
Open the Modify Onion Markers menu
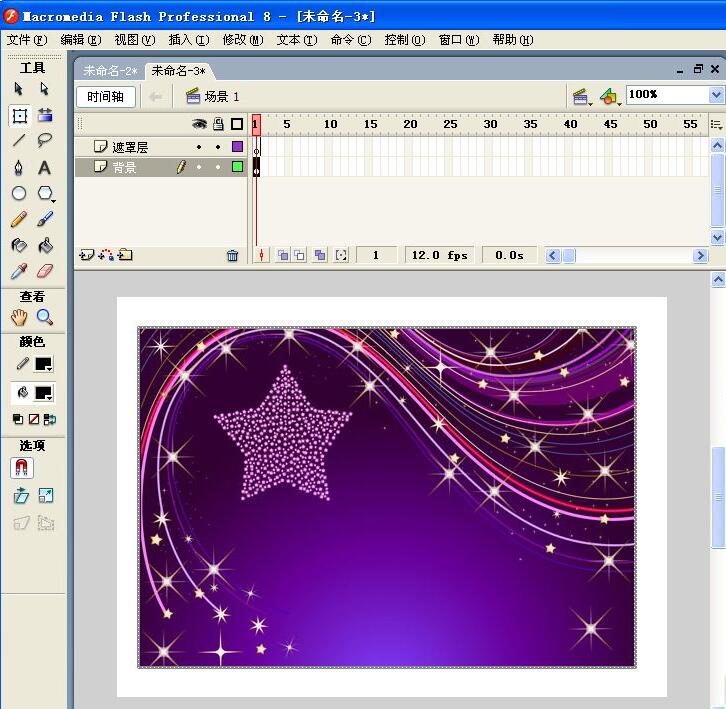(x=341, y=255)
